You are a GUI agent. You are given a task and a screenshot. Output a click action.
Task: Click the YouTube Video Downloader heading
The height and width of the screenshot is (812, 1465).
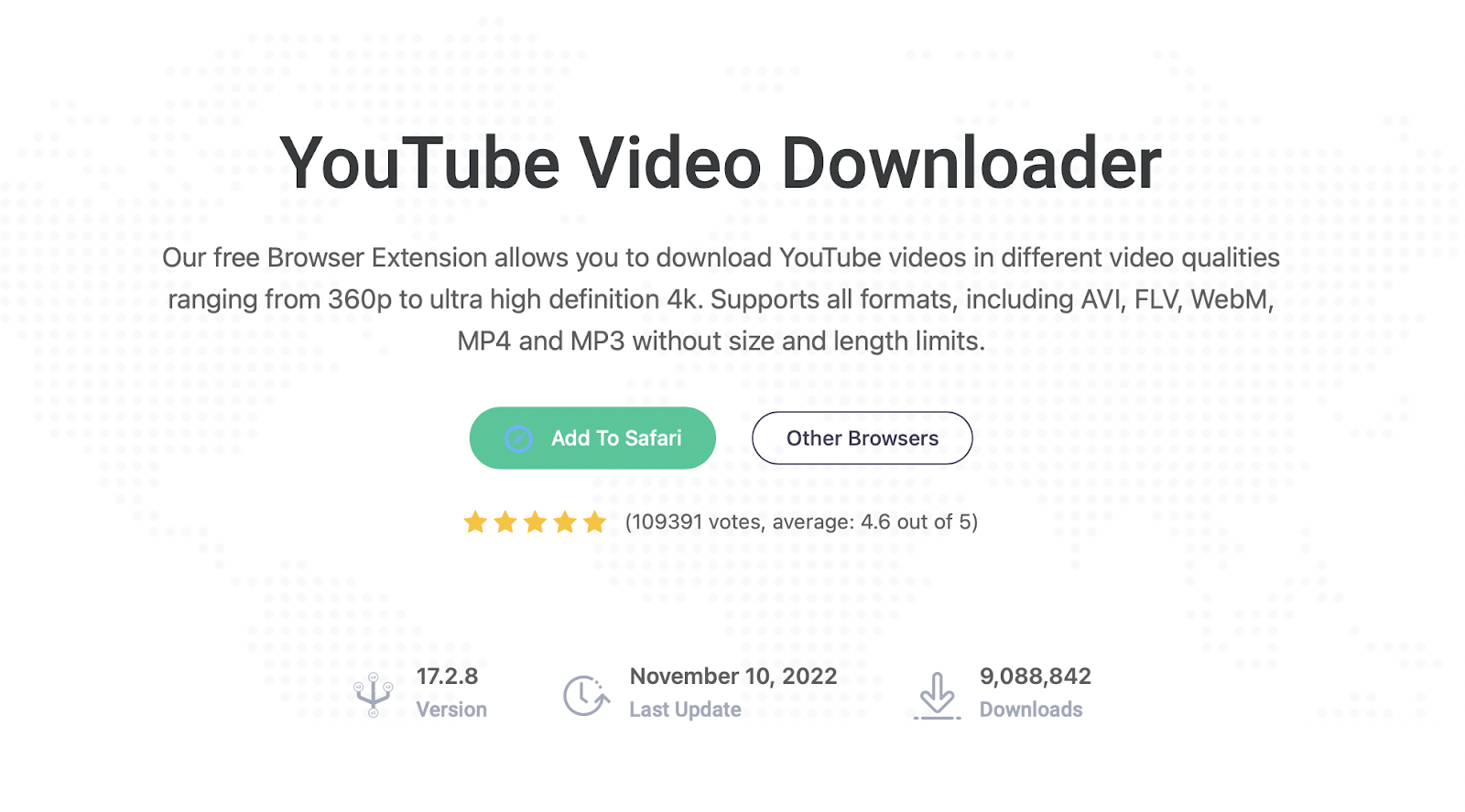(x=721, y=163)
